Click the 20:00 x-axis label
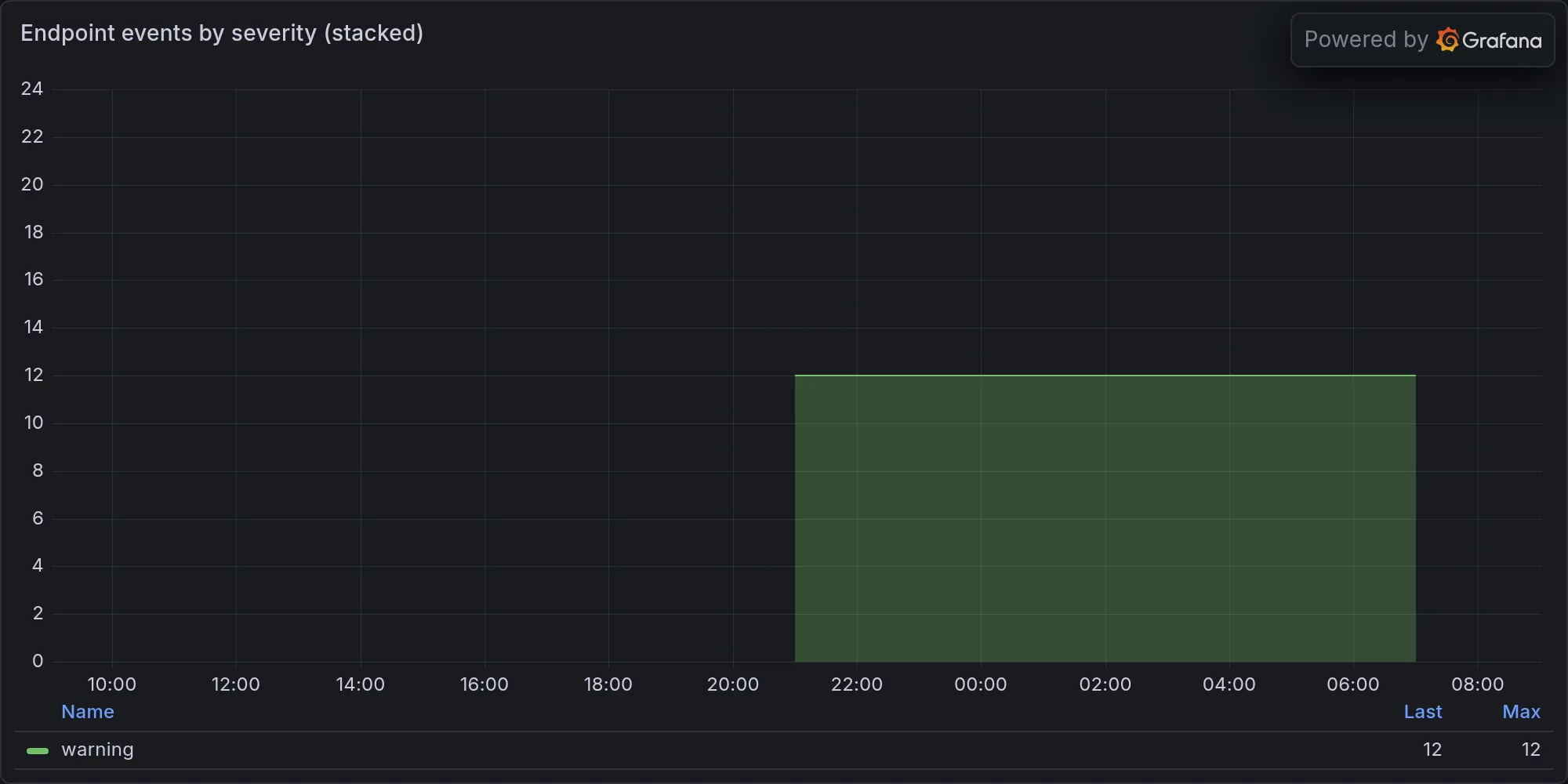Image resolution: width=1568 pixels, height=784 pixels. (x=733, y=684)
